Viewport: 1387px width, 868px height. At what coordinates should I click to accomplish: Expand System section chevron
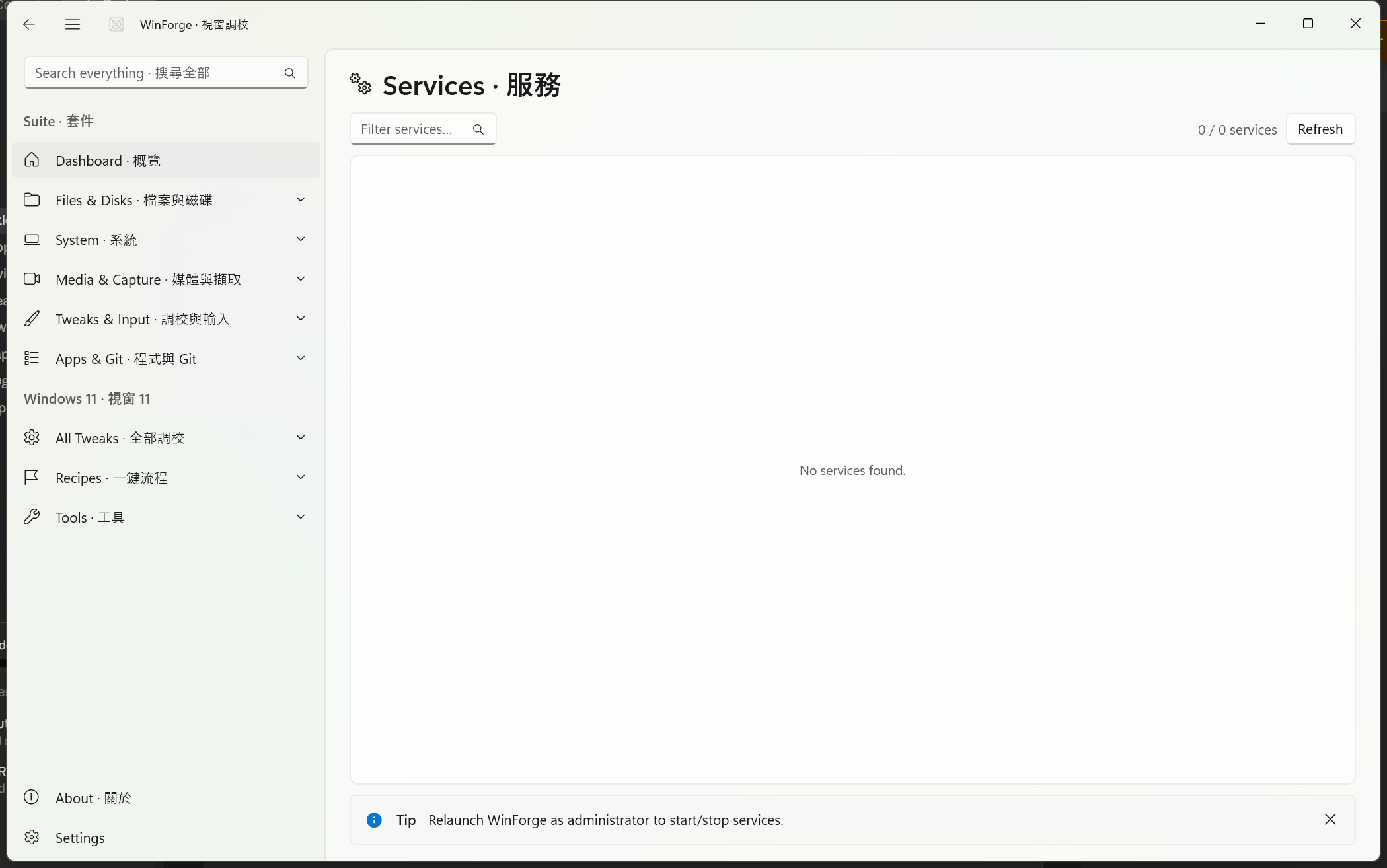click(x=301, y=239)
